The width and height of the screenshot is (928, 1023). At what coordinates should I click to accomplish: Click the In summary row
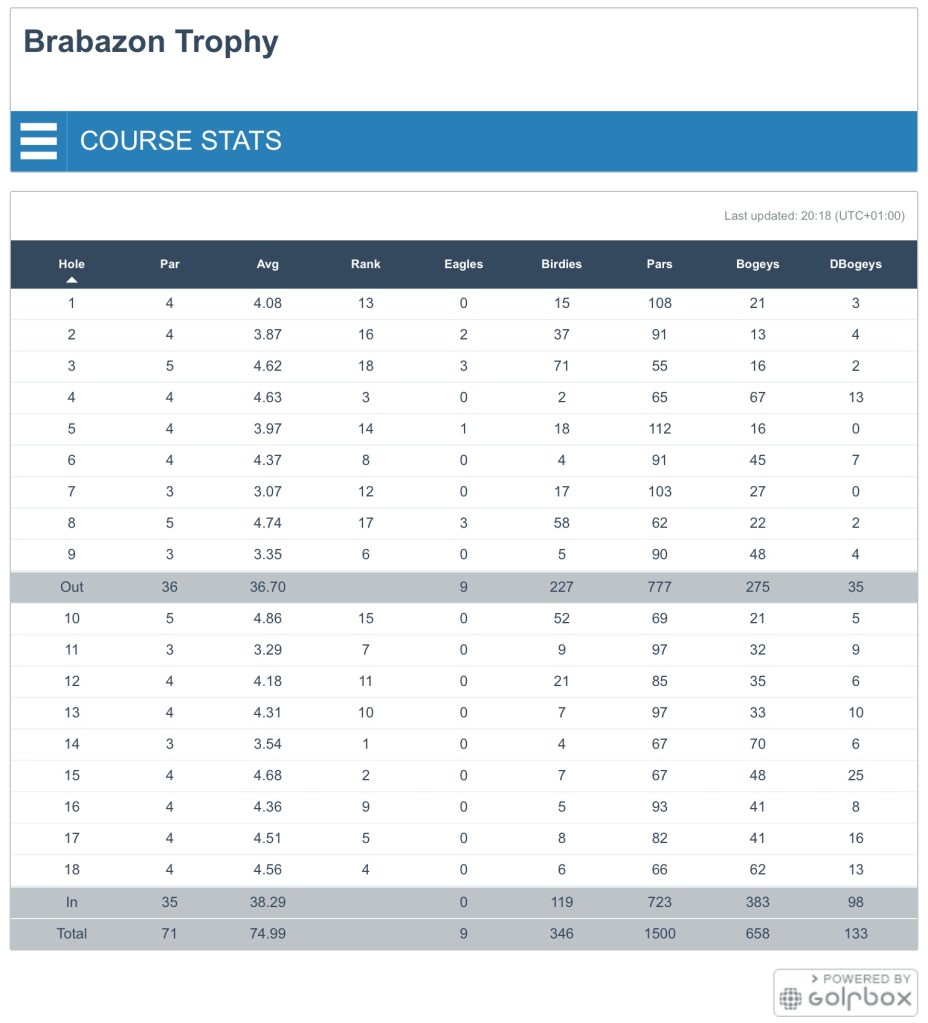pyautogui.click(x=464, y=902)
